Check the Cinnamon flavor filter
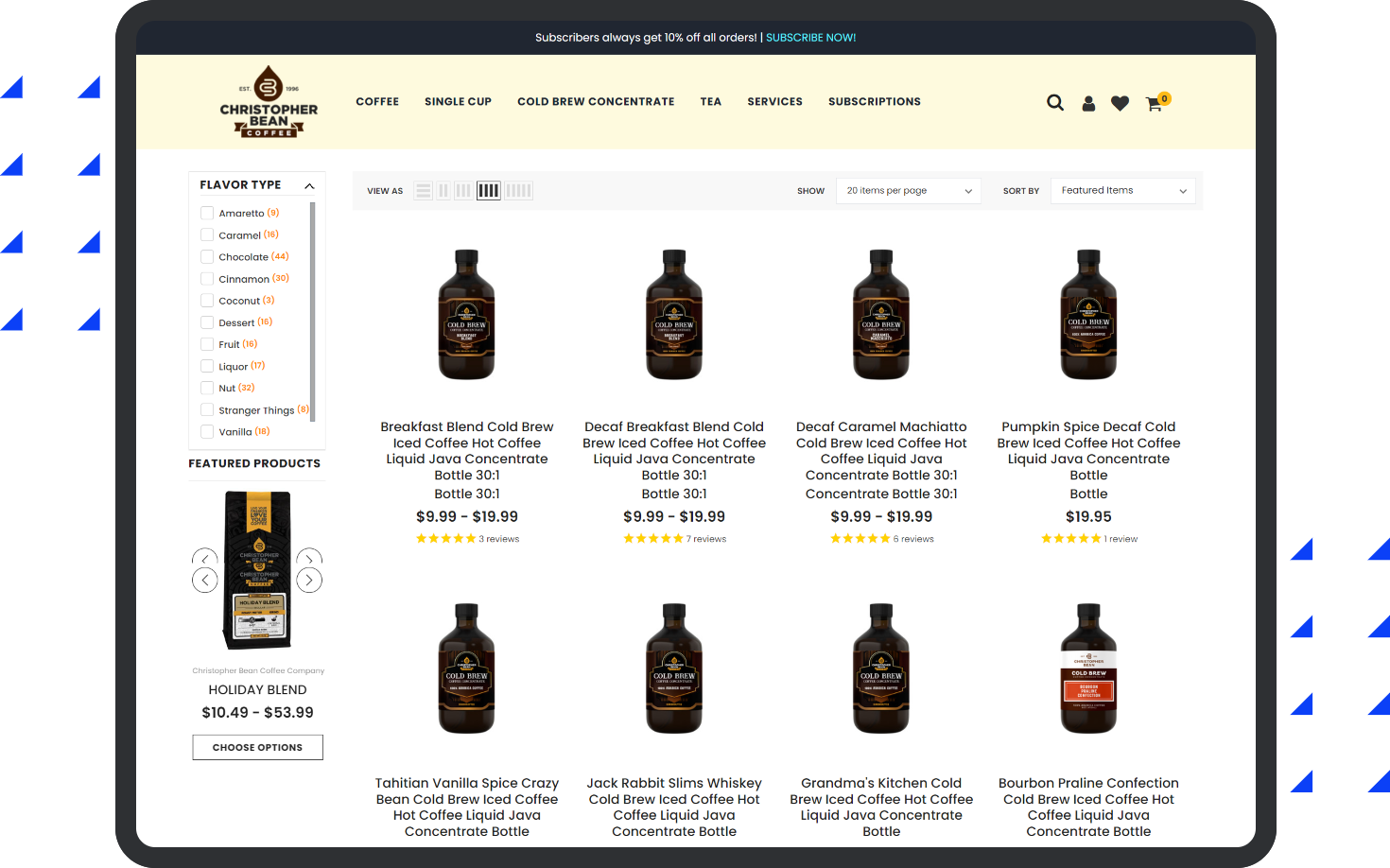This screenshot has width=1390, height=868. coord(207,279)
